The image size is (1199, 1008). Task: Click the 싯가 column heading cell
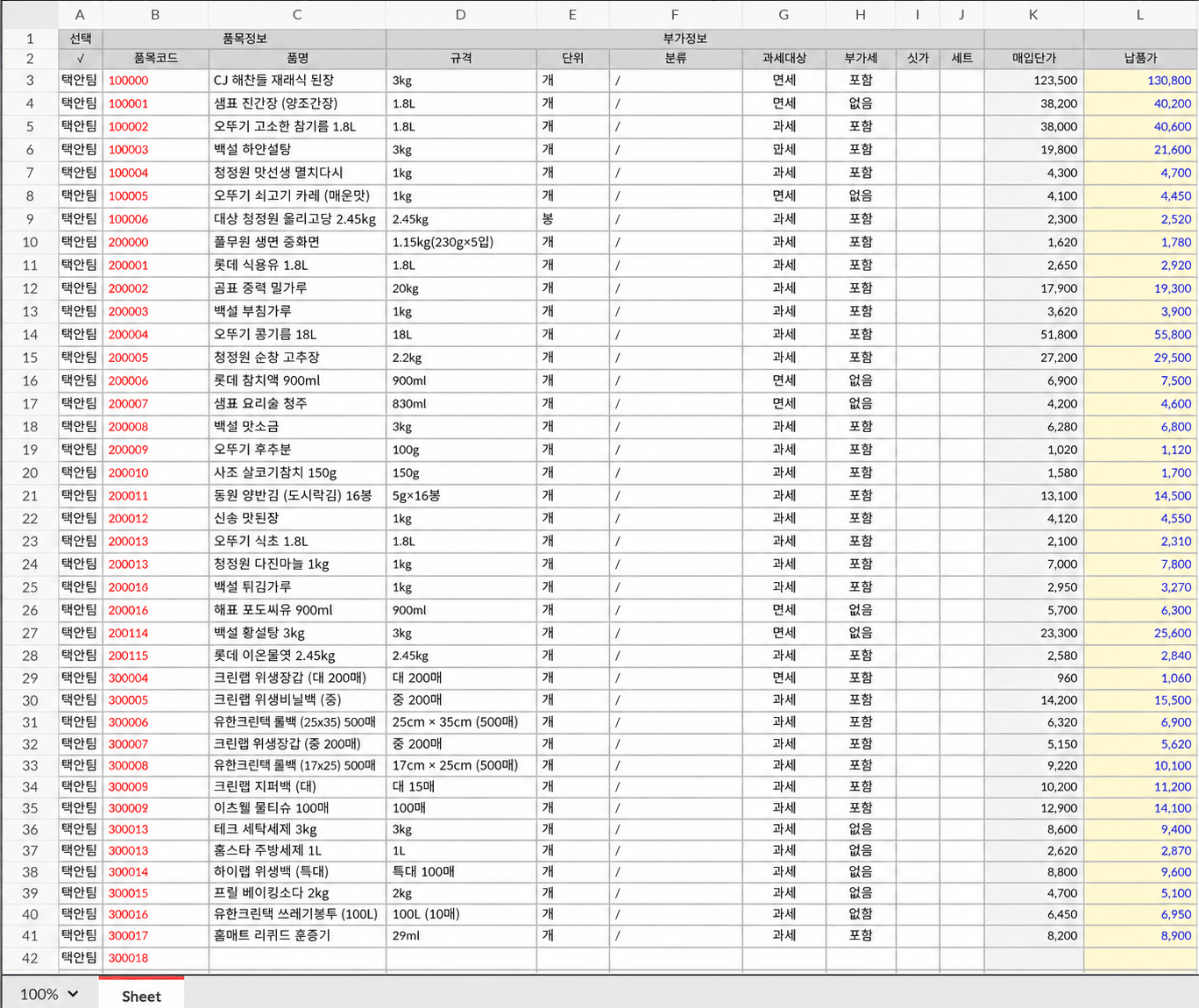(x=918, y=58)
